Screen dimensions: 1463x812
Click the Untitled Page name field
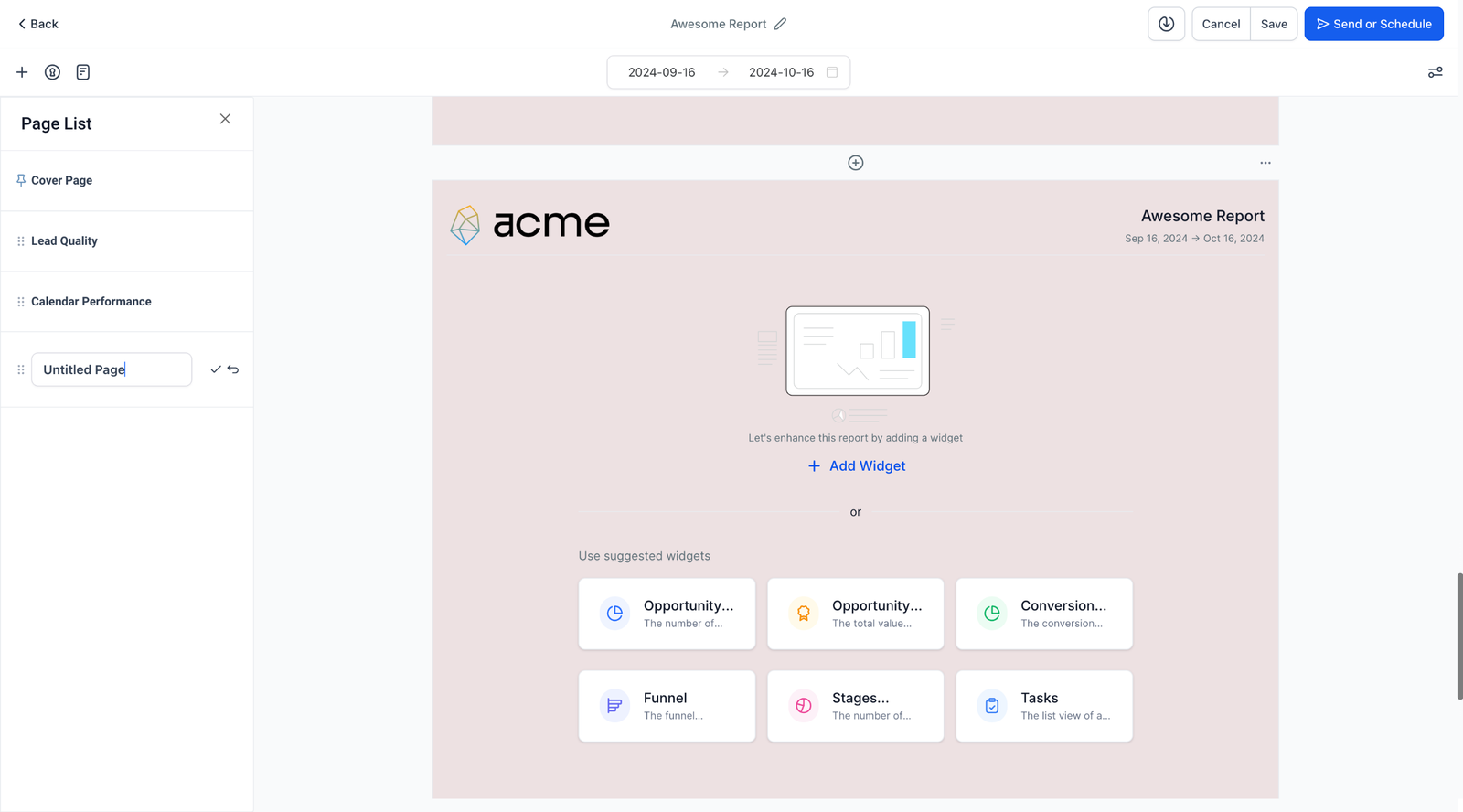point(112,369)
